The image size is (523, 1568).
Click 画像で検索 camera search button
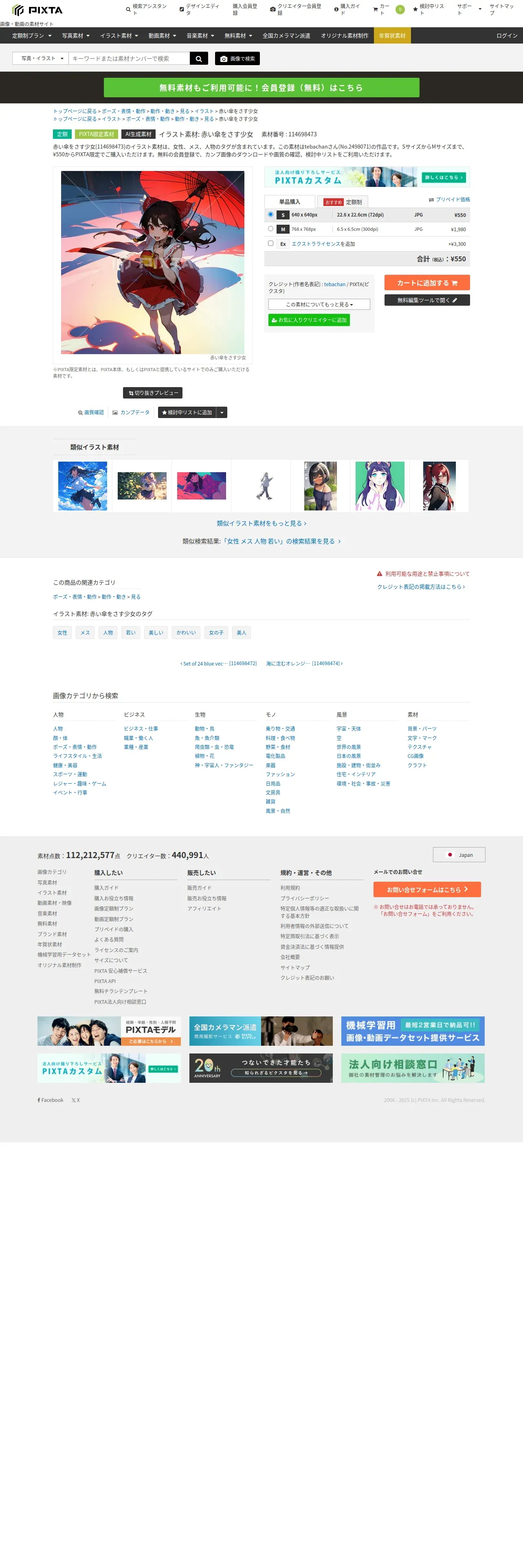237,59
